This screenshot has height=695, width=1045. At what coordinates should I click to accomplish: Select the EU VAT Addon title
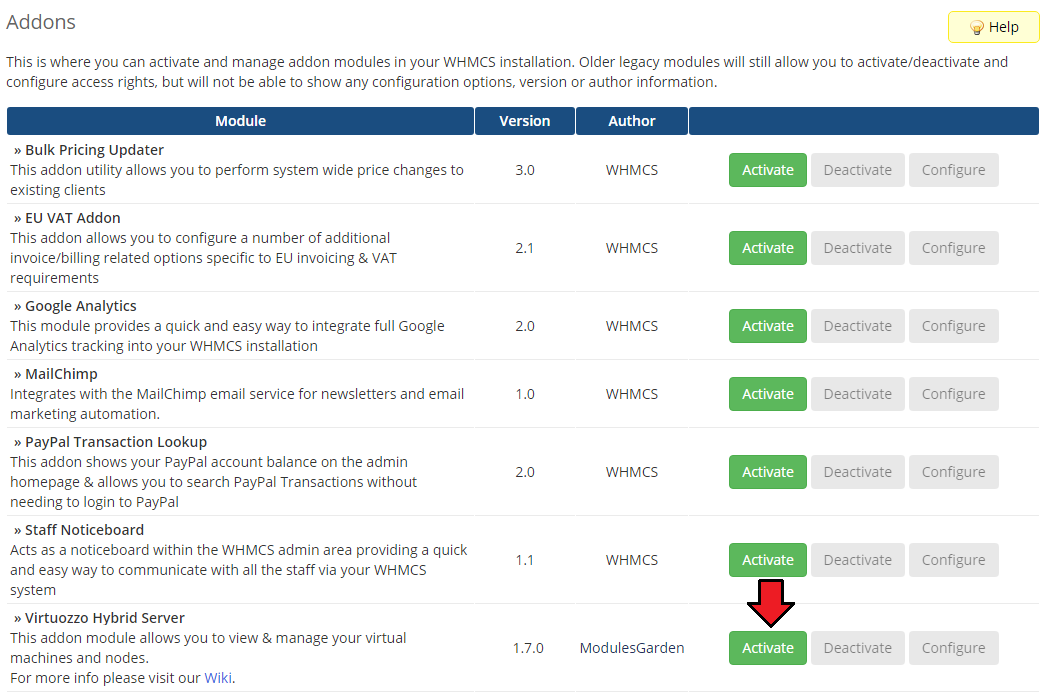click(73, 218)
